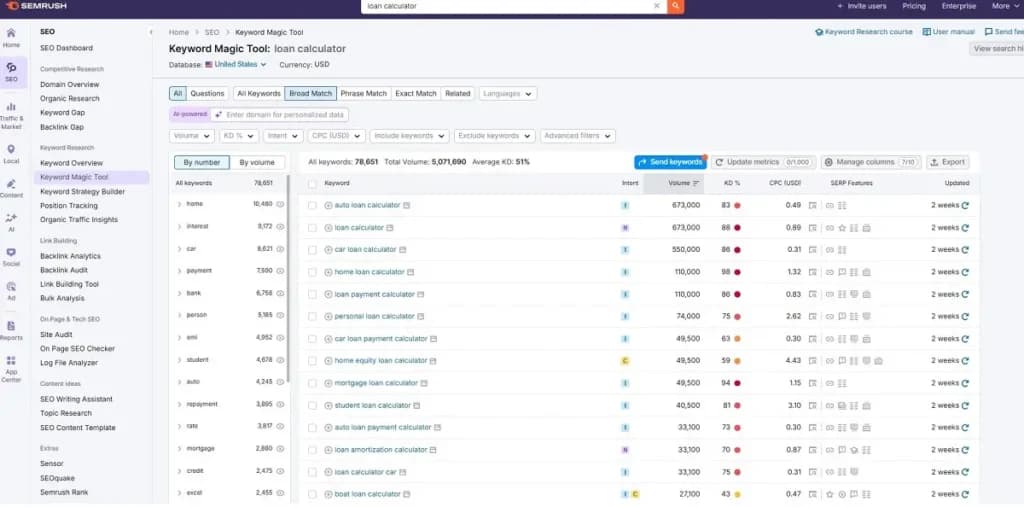This screenshot has height=507, width=1024.
Task: Click the Export button
Action: pos(948,162)
